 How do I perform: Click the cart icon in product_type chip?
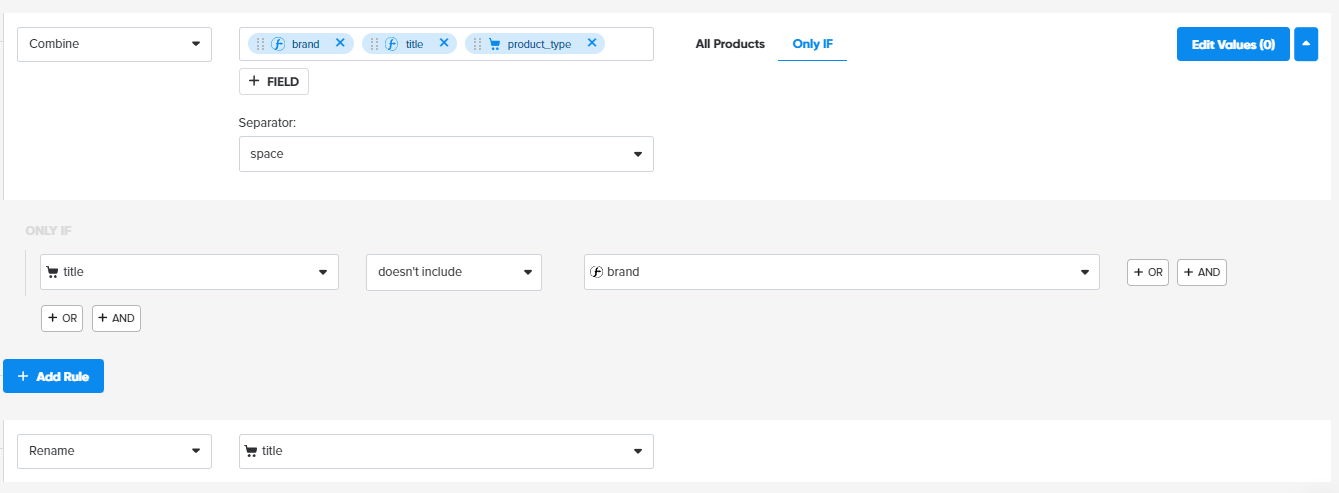click(494, 44)
